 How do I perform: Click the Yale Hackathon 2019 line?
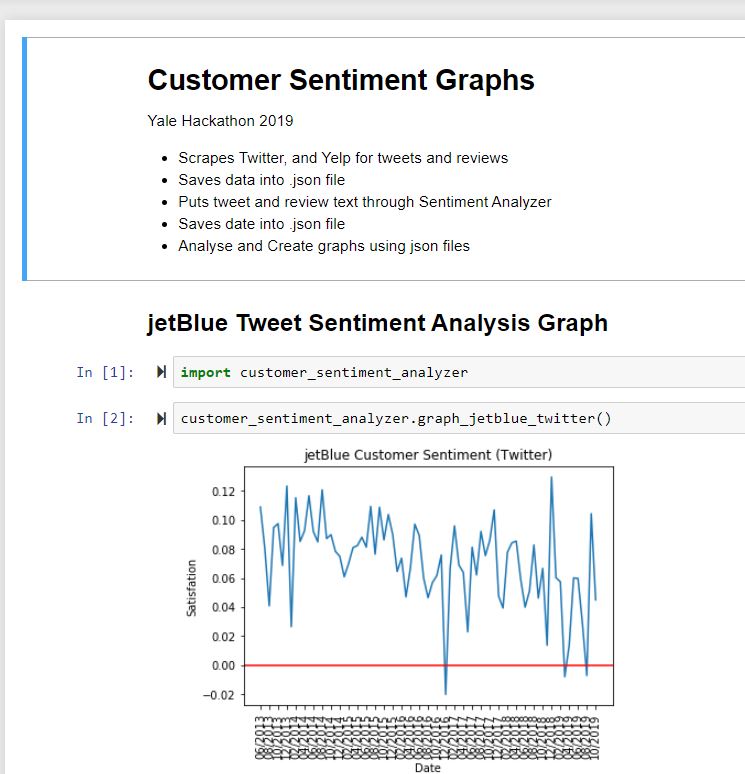pos(220,121)
